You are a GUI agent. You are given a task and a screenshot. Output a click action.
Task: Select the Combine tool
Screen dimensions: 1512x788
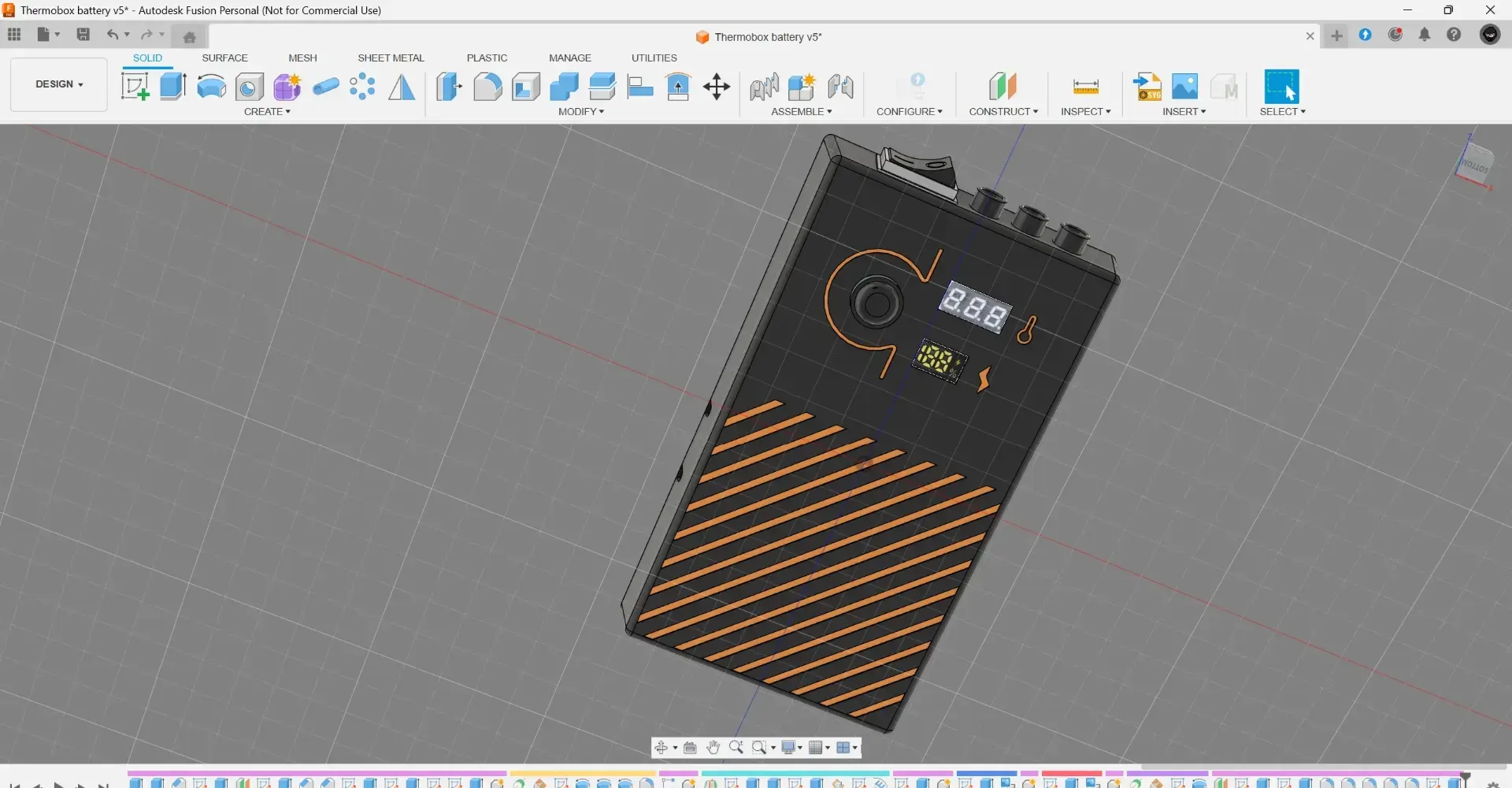click(564, 87)
